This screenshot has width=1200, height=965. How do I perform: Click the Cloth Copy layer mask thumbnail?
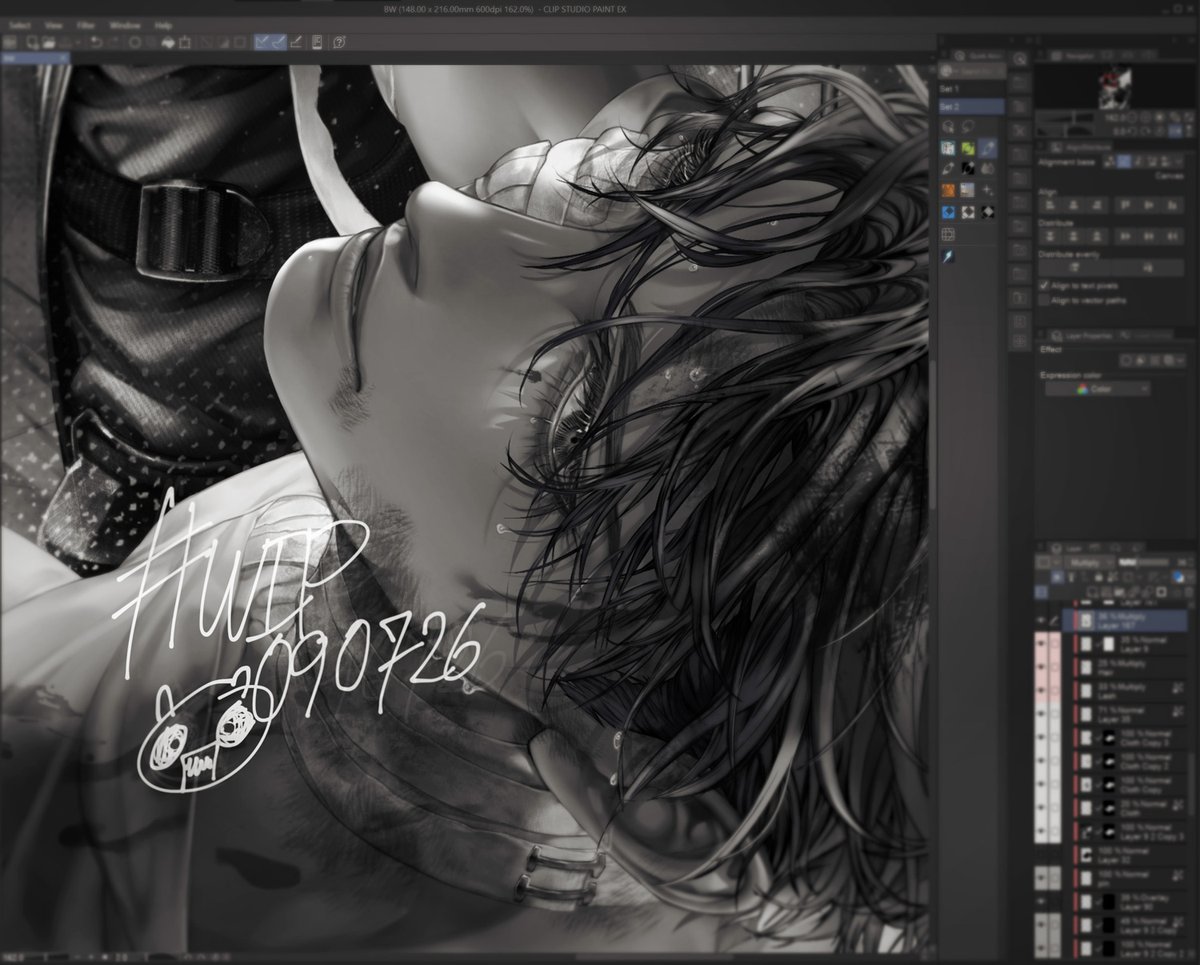click(1109, 784)
